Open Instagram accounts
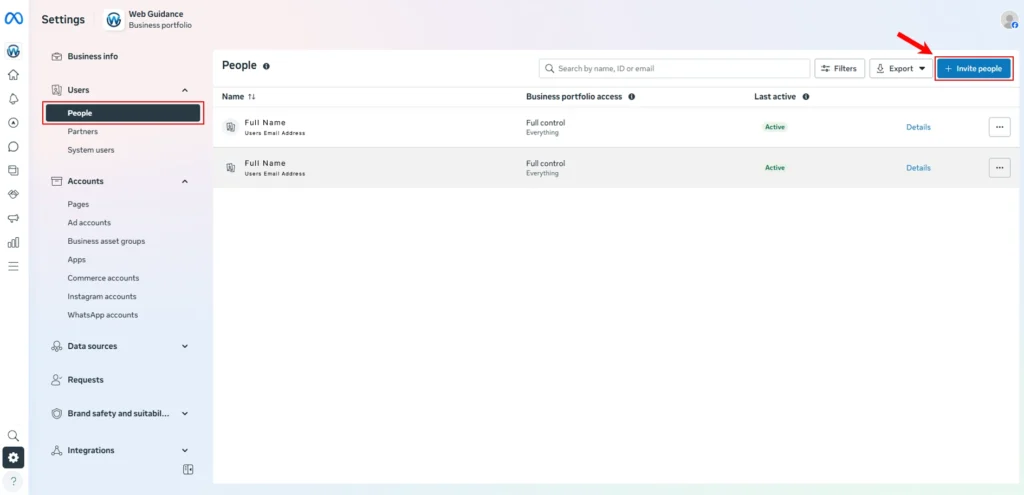Viewport: 1024px width, 495px height. coord(102,296)
